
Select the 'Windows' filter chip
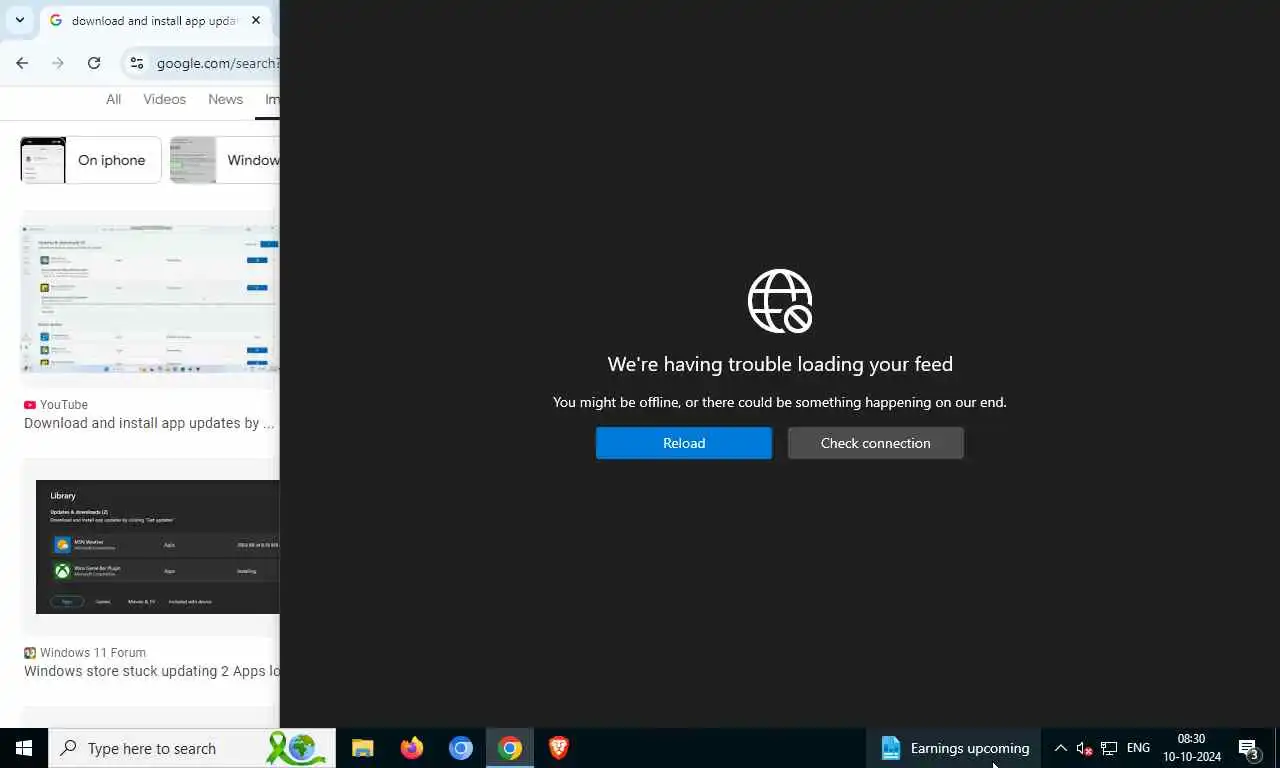click(x=225, y=160)
